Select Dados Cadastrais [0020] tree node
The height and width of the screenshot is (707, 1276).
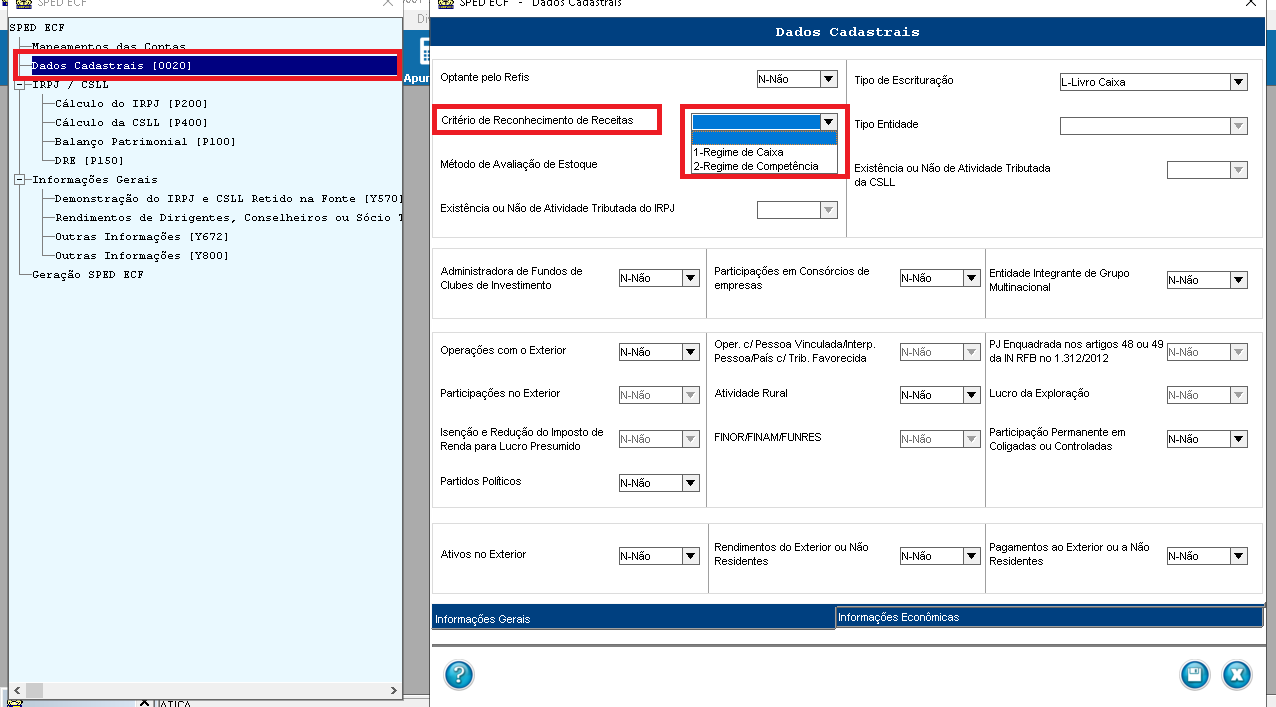pyautogui.click(x=111, y=65)
